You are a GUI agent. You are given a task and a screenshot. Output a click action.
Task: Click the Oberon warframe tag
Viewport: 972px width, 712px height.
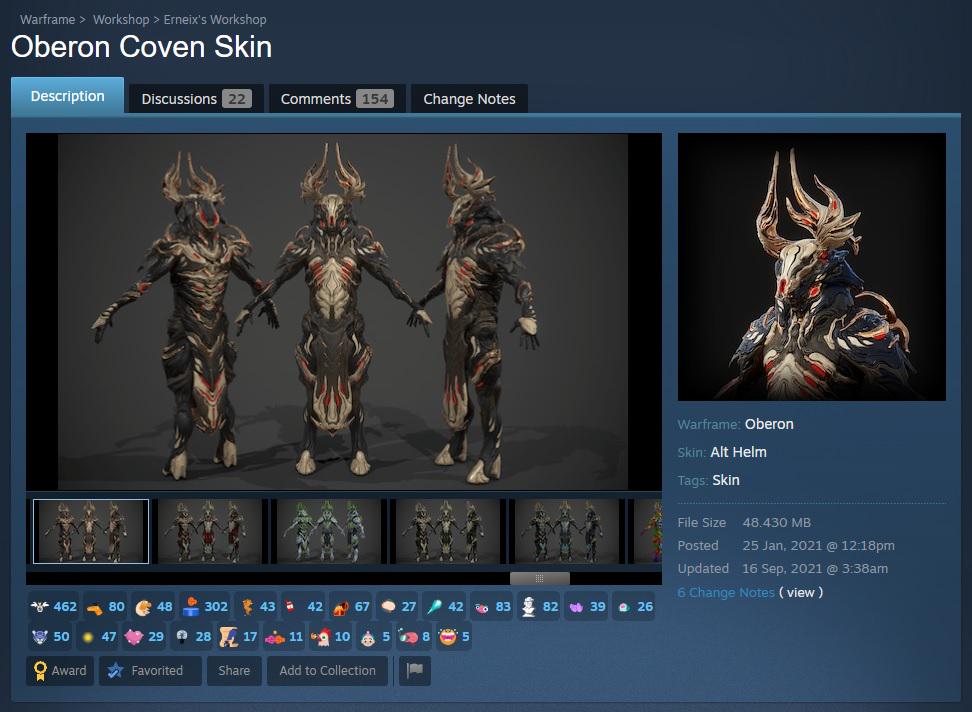(769, 424)
